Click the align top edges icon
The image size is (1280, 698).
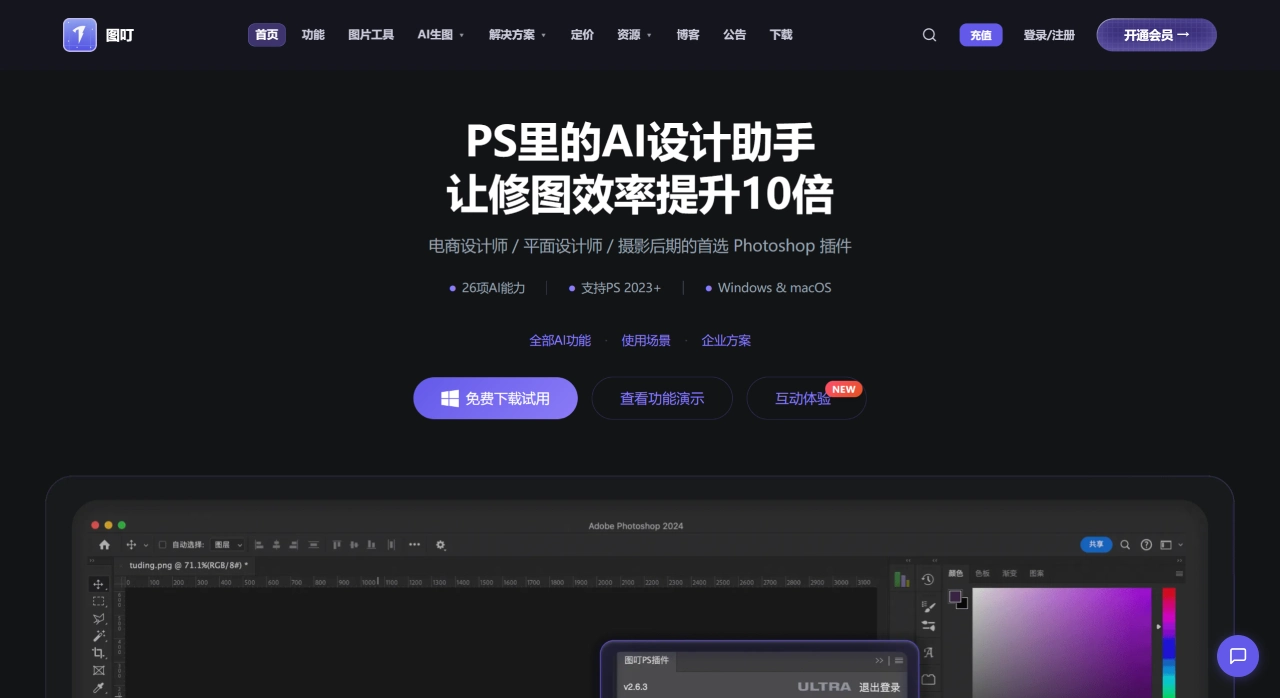[336, 545]
